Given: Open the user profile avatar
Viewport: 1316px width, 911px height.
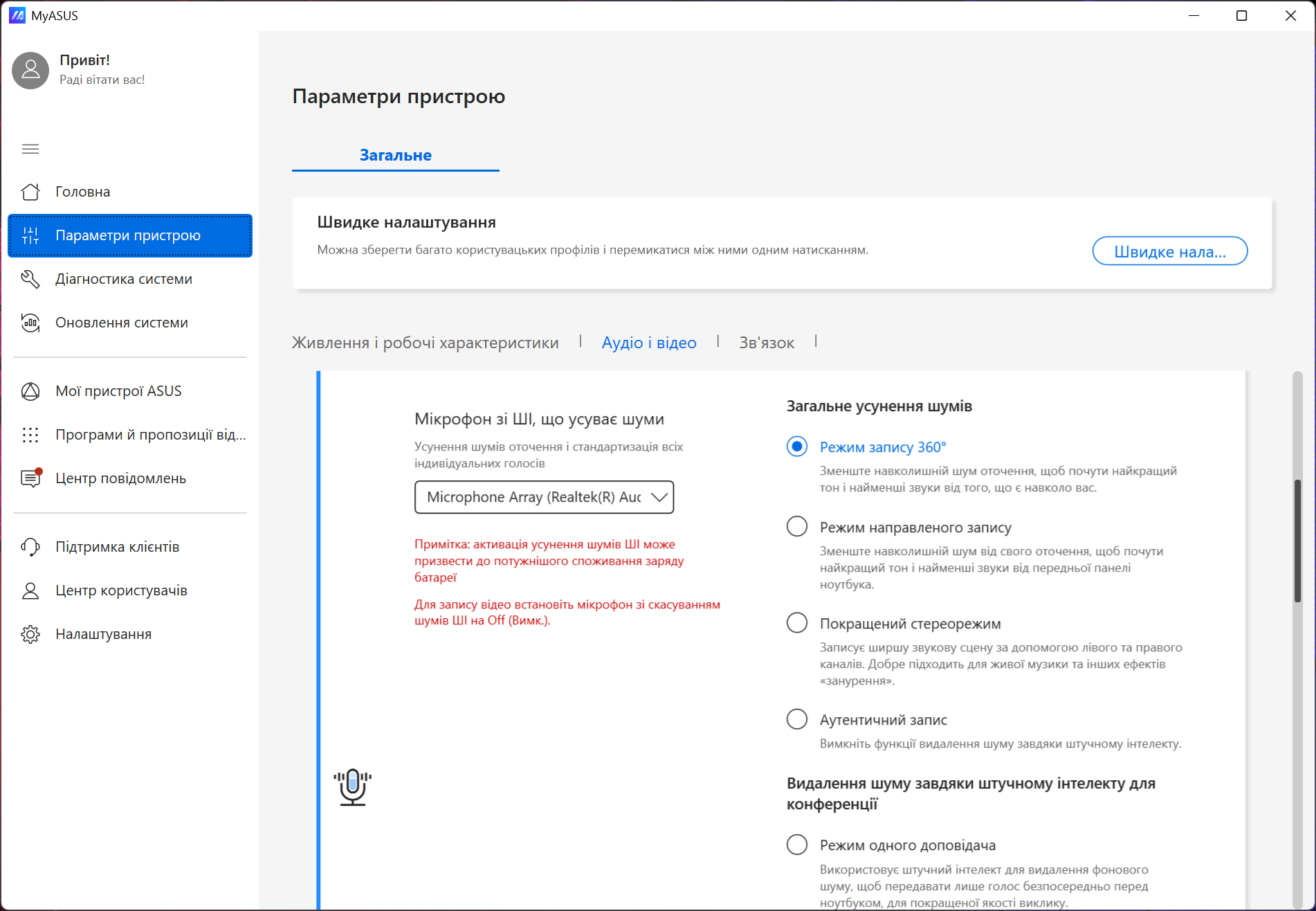Looking at the screenshot, I should coord(30,70).
